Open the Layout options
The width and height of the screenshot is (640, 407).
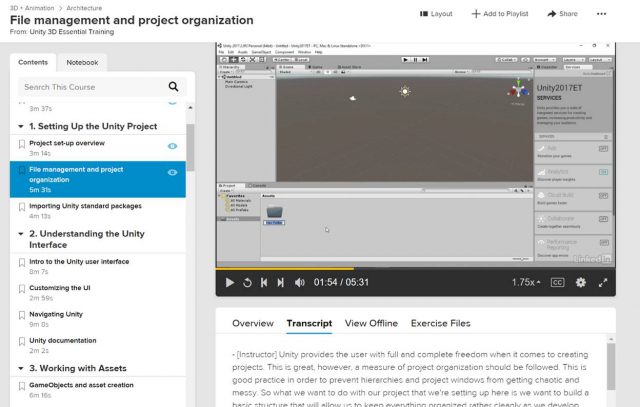pyautogui.click(x=436, y=14)
